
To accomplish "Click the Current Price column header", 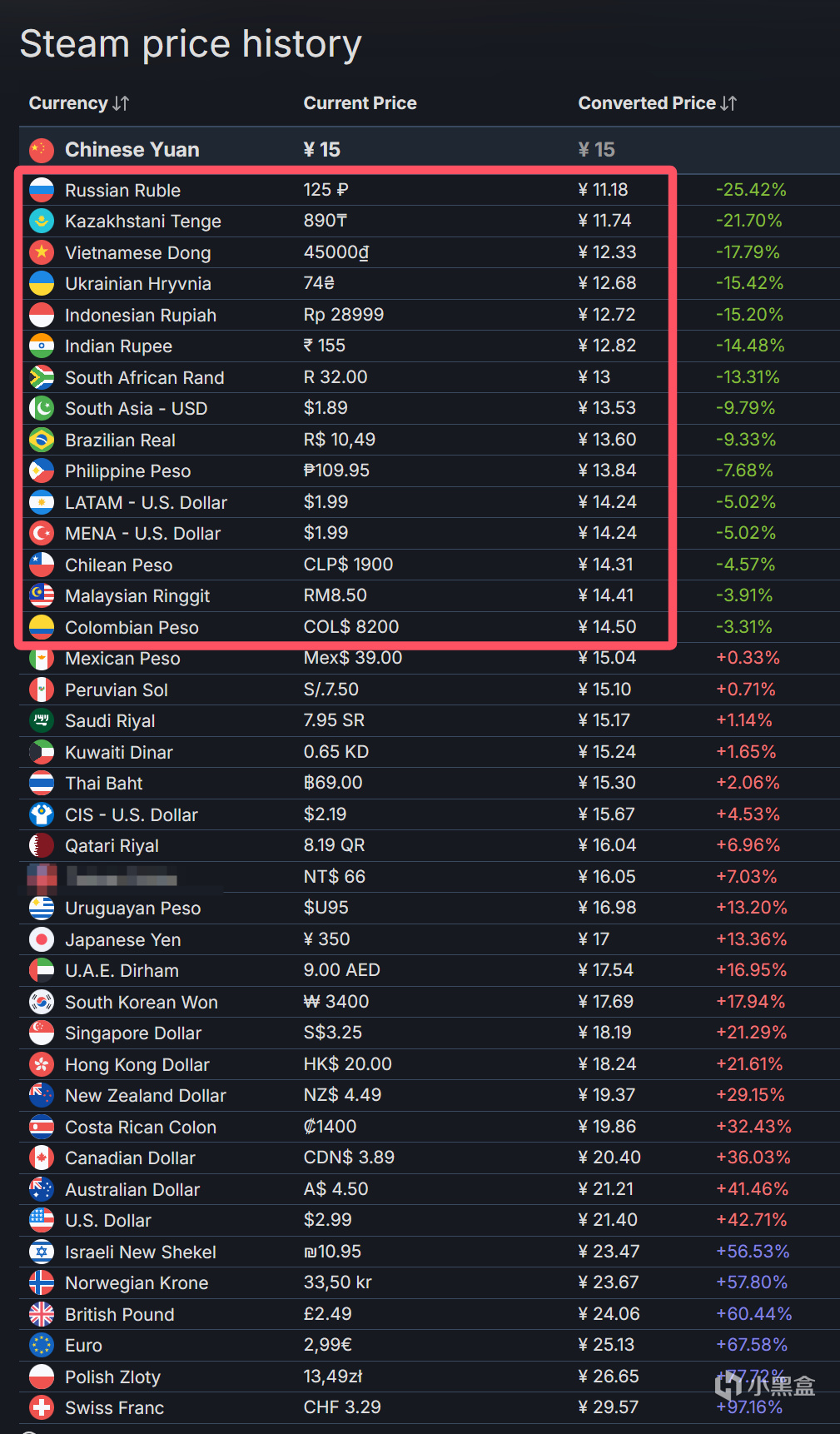I will click(360, 103).
